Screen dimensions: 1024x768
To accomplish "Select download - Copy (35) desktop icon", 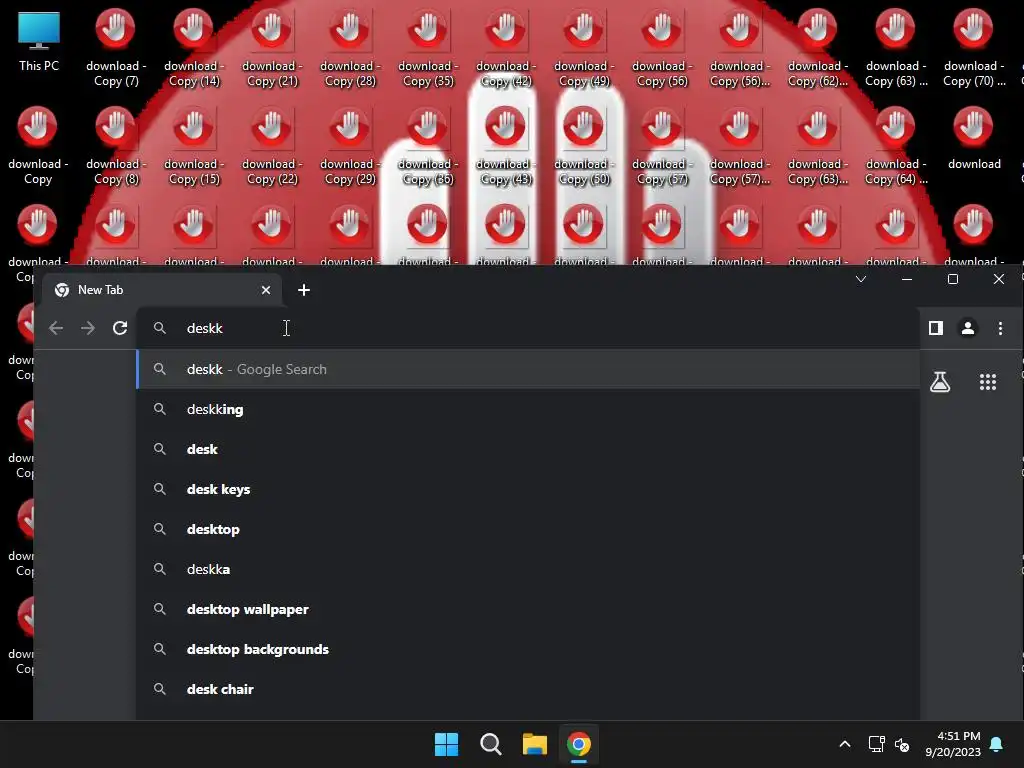I will pyautogui.click(x=428, y=48).
